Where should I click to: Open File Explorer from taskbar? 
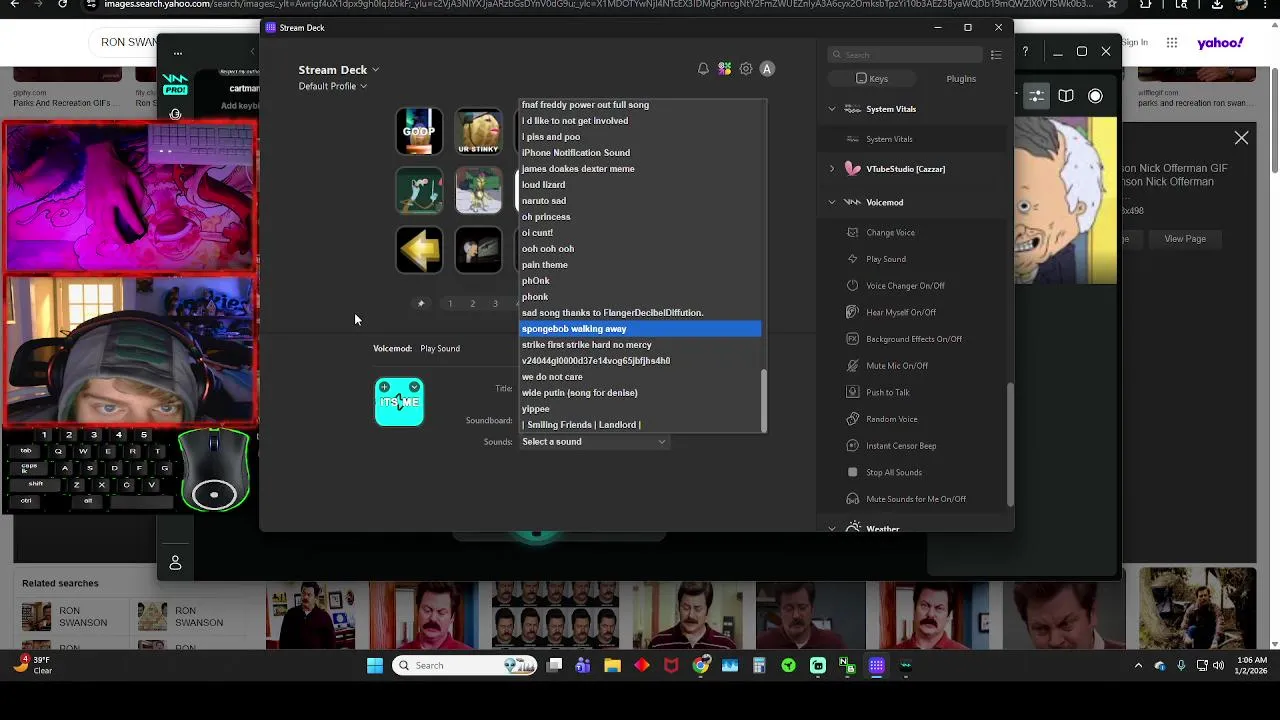click(612, 666)
